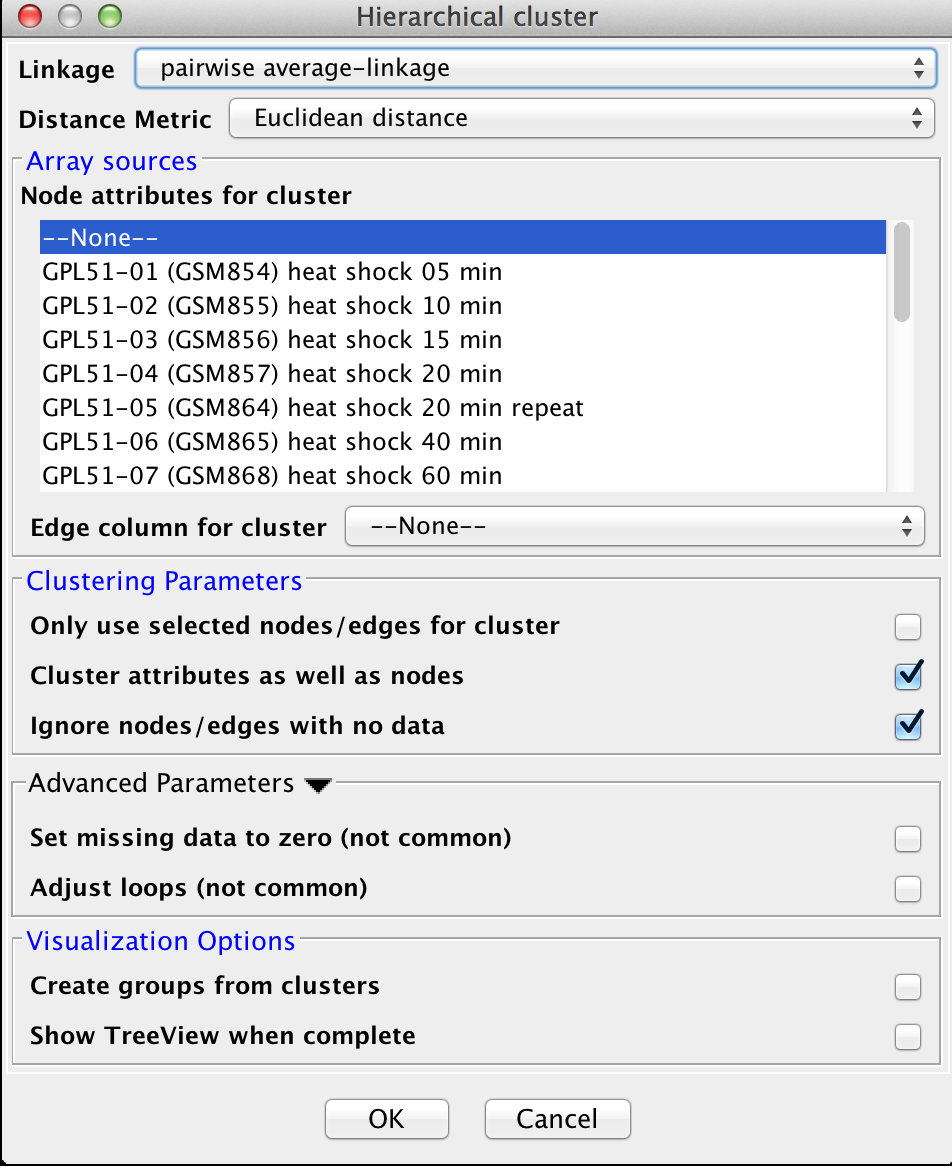Uncheck Ignore nodes/edges with no data
Viewport: 952px width, 1166px height.
[907, 726]
